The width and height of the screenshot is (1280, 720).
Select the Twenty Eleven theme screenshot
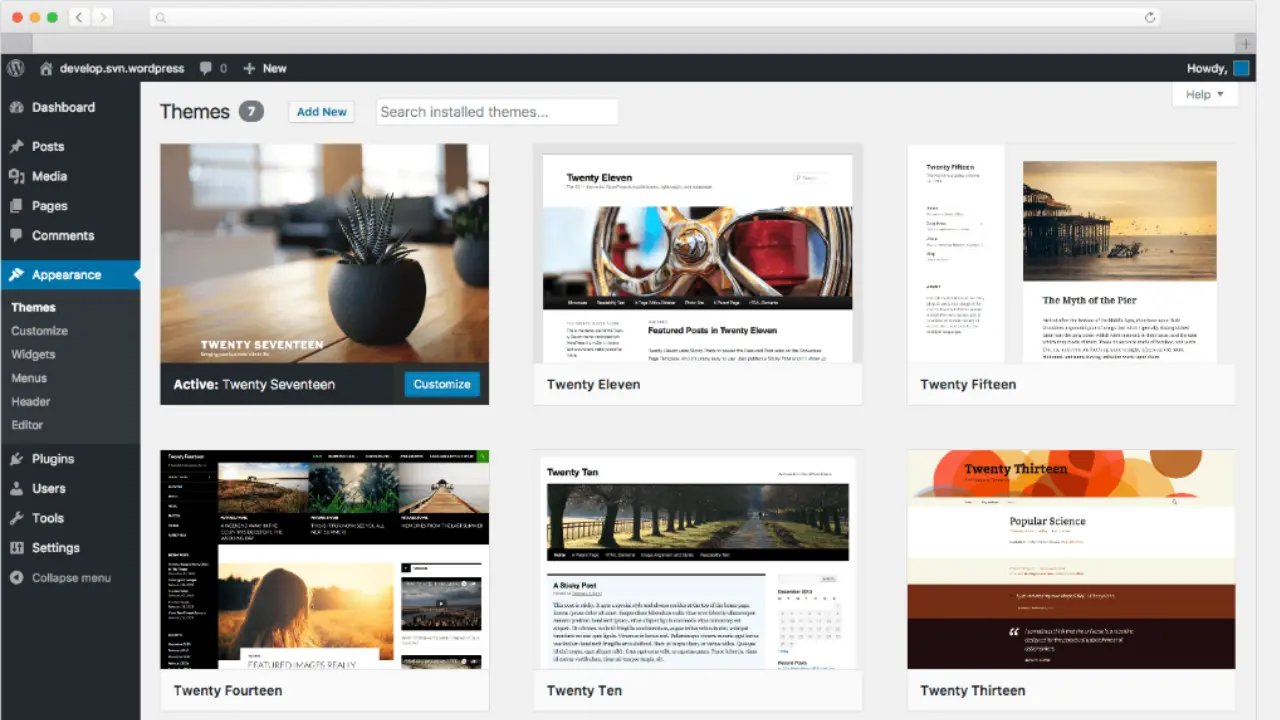click(x=698, y=253)
